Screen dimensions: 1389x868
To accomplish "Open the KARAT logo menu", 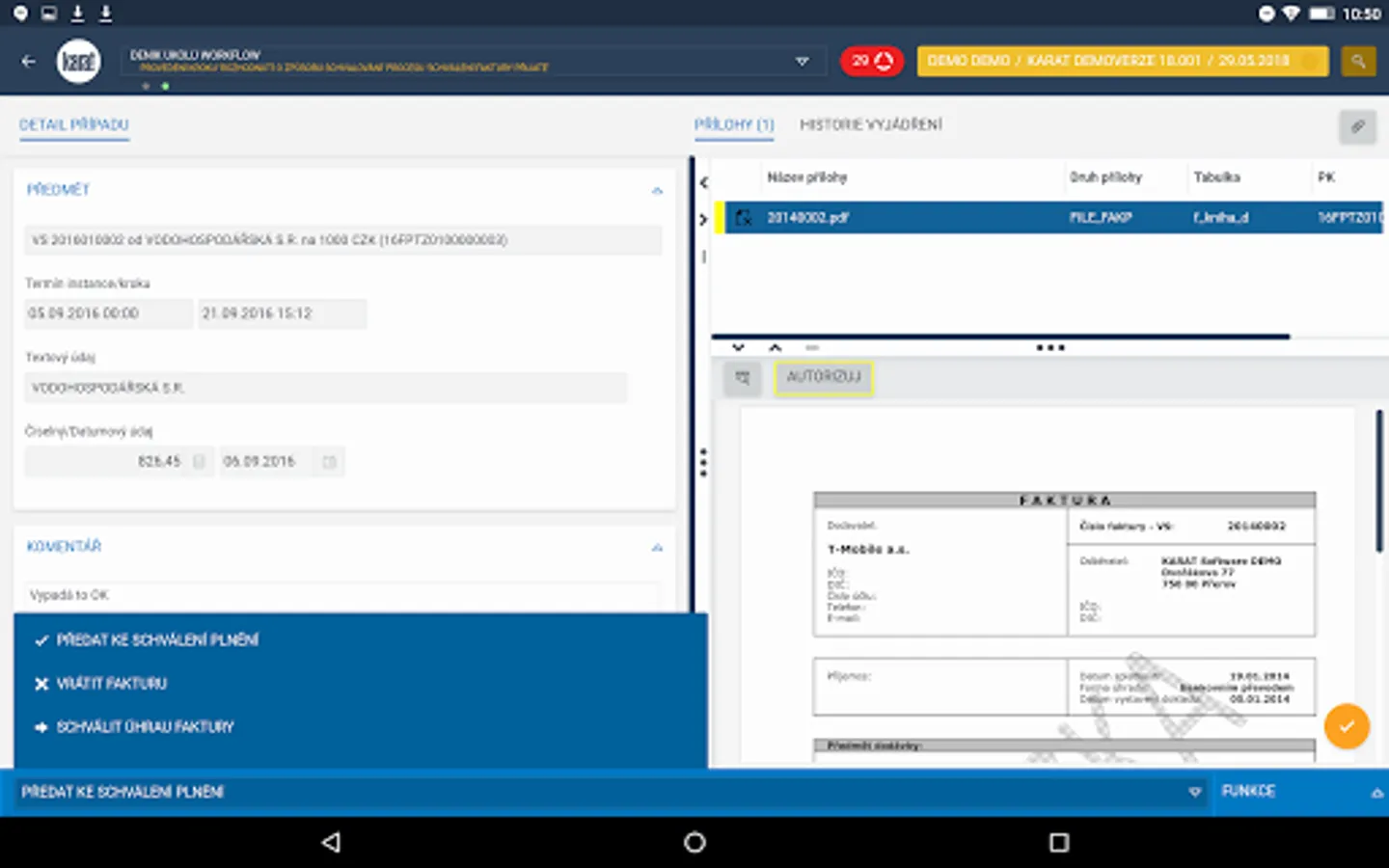I will [77, 60].
